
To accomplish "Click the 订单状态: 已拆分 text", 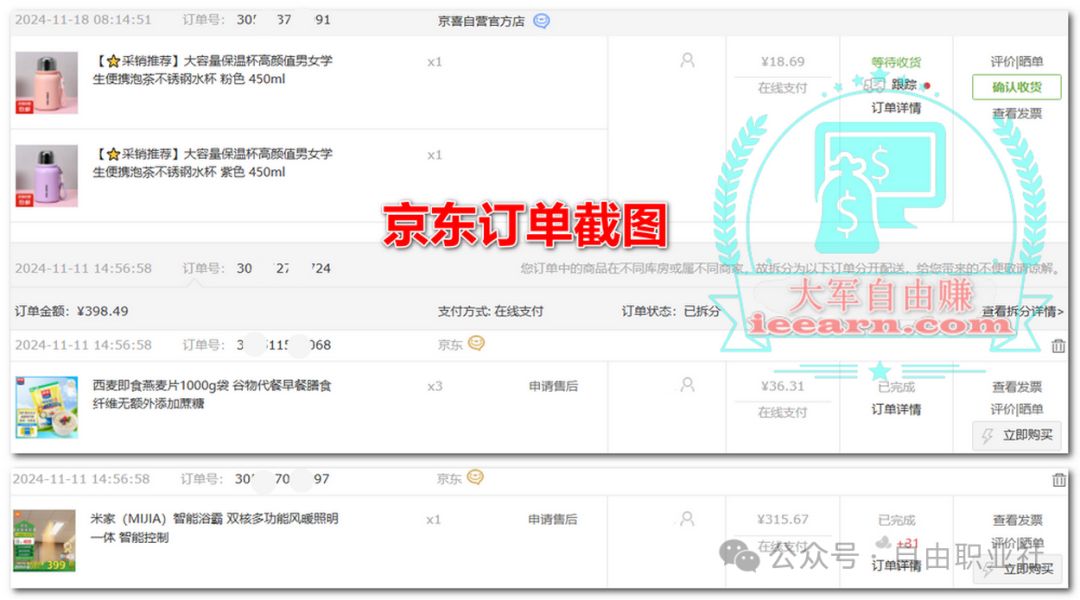I will tap(671, 311).
